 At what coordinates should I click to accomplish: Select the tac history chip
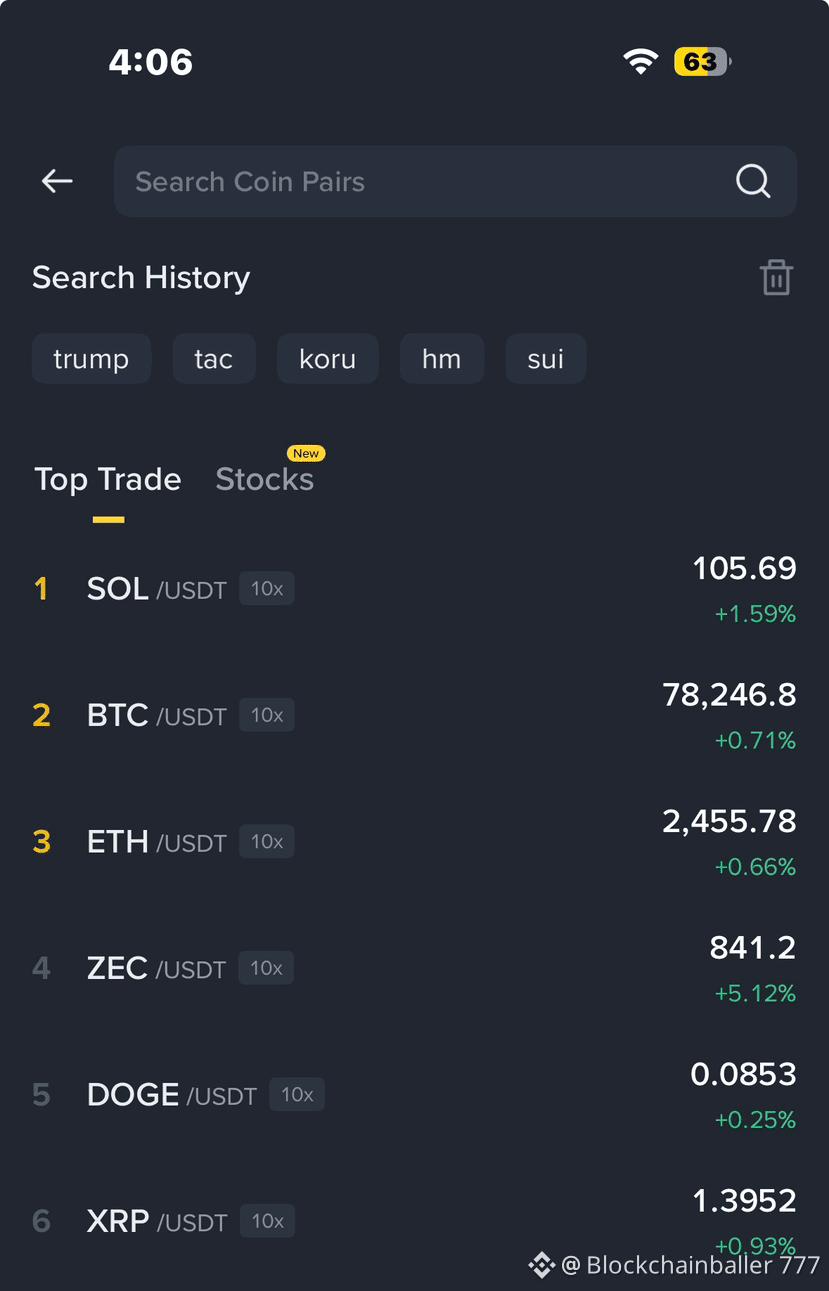click(214, 359)
